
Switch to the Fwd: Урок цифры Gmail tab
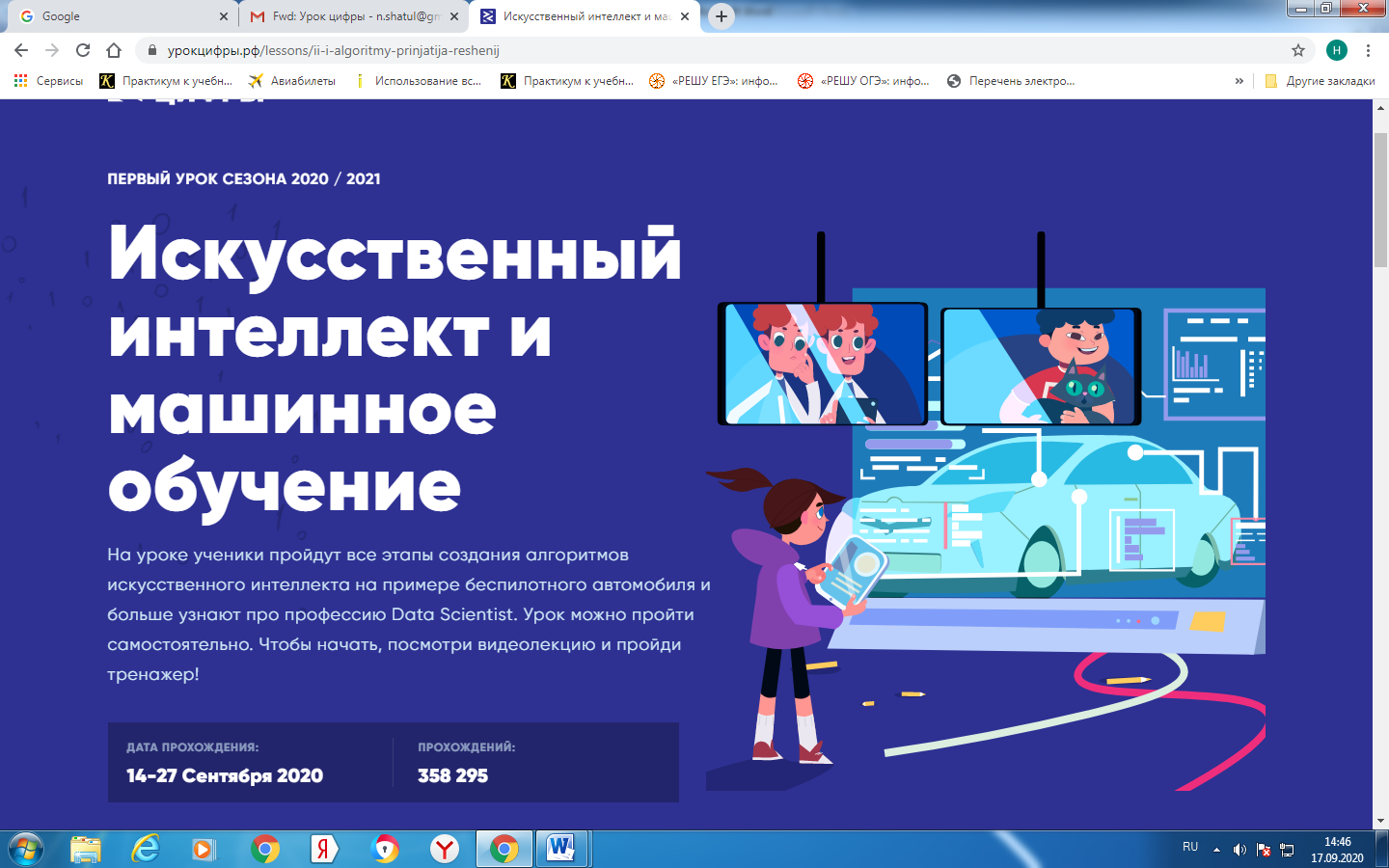pyautogui.click(x=347, y=16)
